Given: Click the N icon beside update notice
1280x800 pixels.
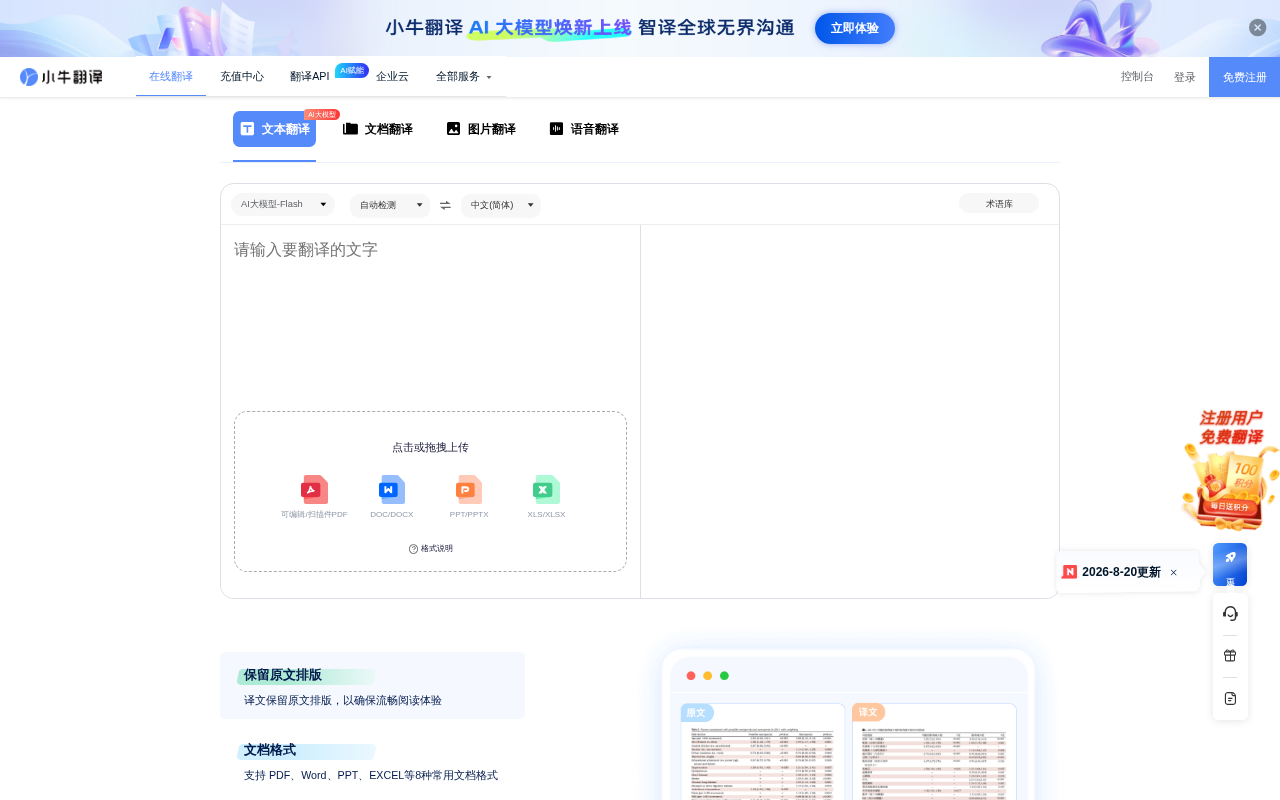Looking at the screenshot, I should [x=1070, y=572].
